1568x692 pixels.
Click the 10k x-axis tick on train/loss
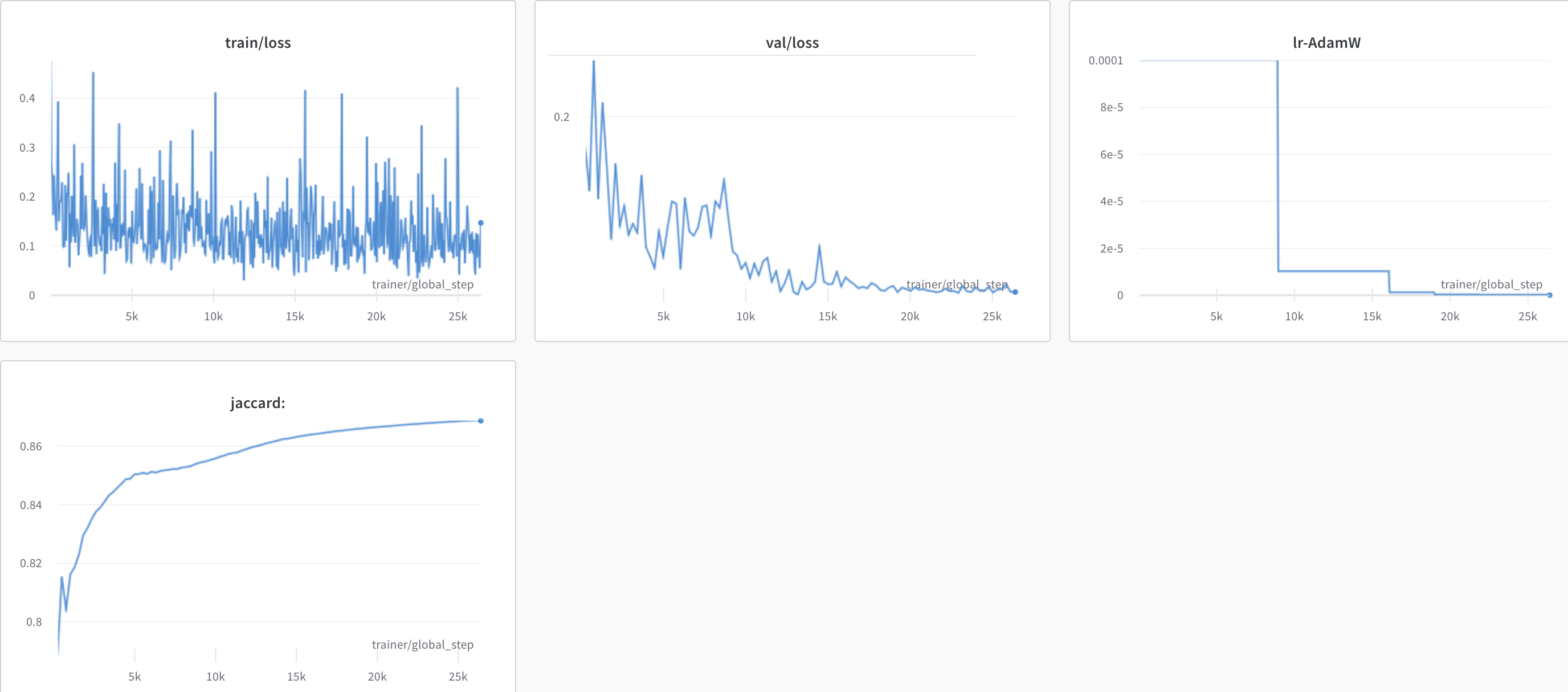(213, 317)
